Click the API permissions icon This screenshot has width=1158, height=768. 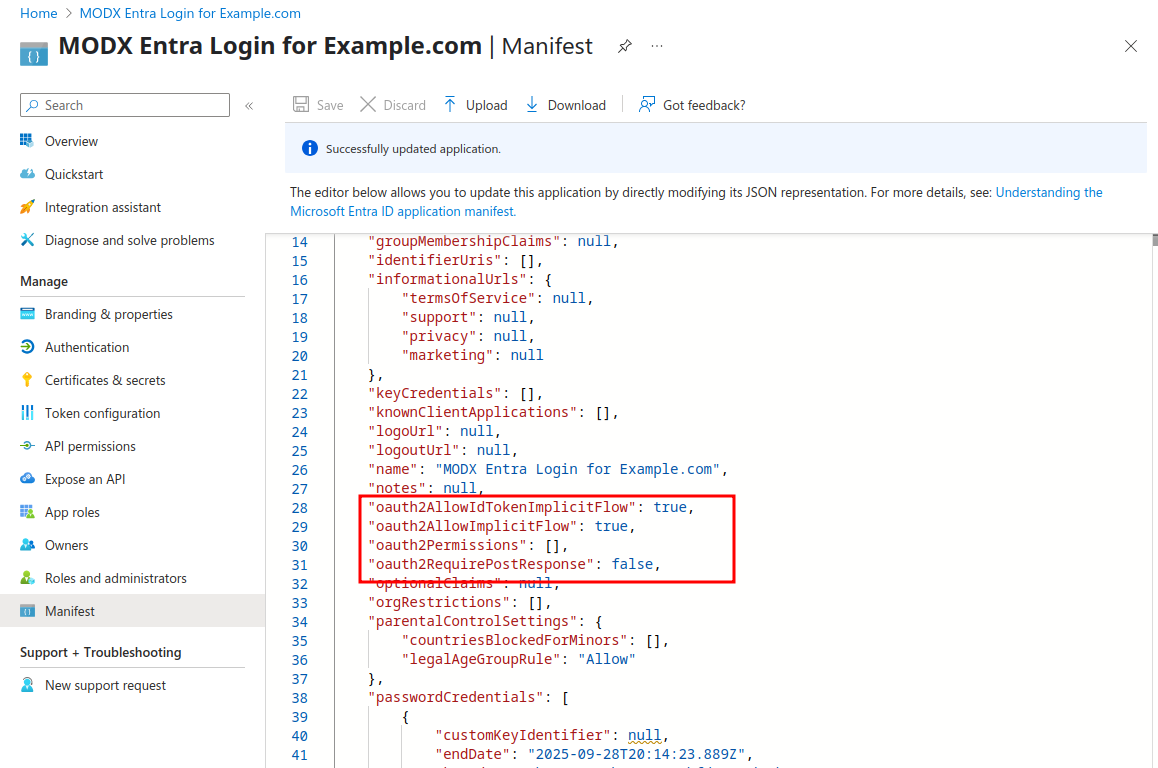27,446
